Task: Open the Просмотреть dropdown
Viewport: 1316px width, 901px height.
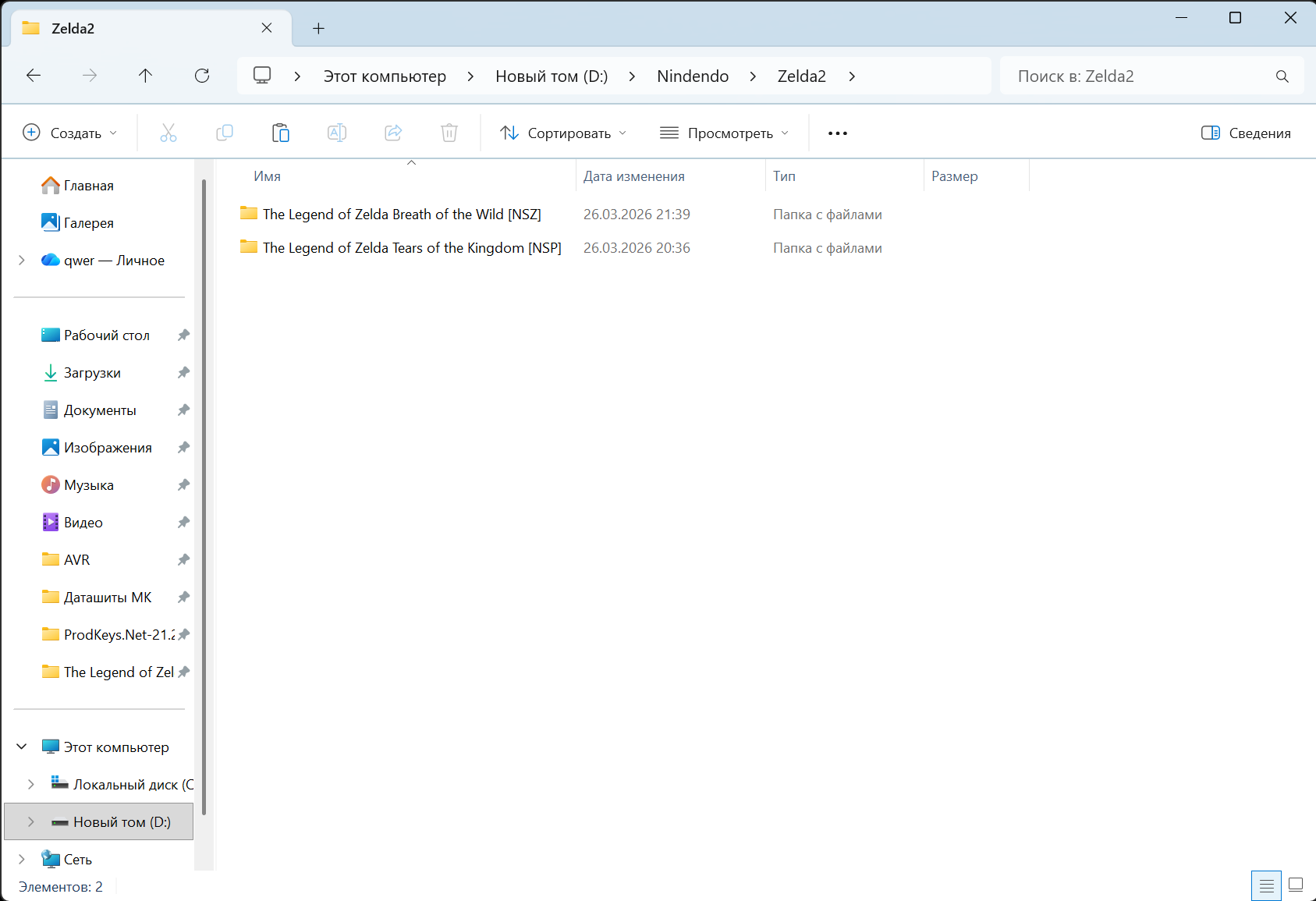Action: [724, 133]
